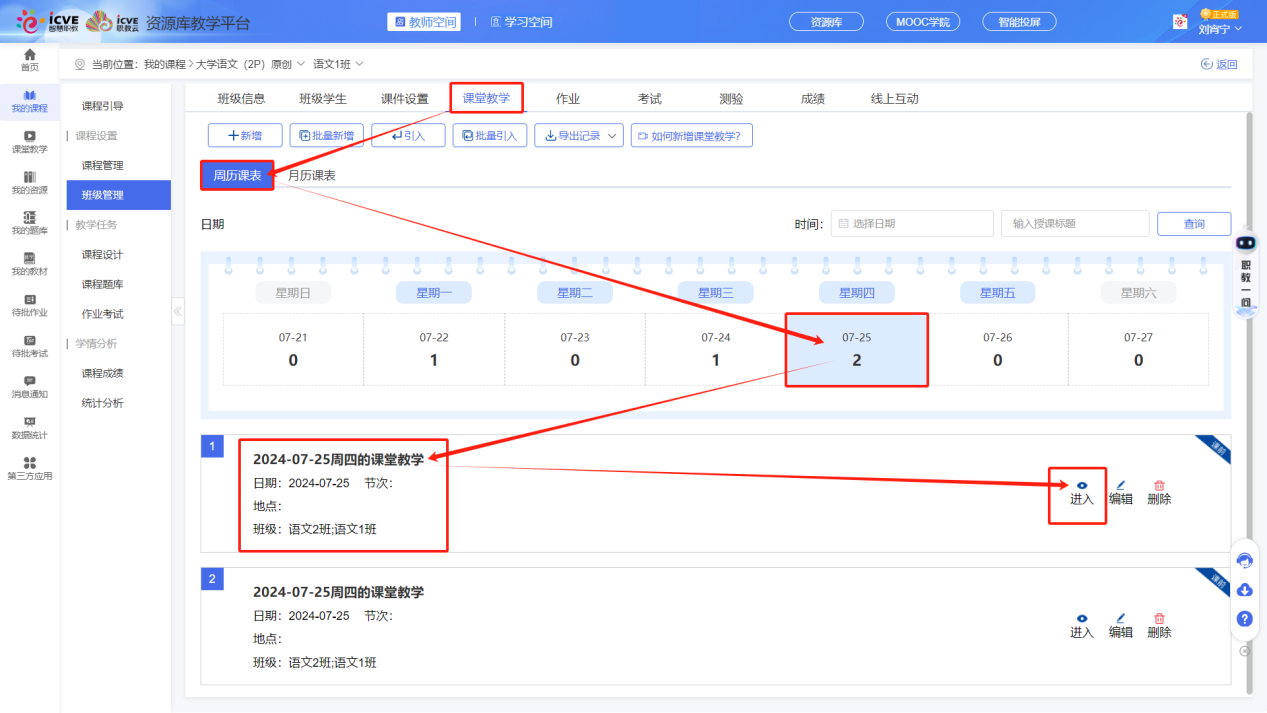Click the headset customer service icon

(1244, 561)
